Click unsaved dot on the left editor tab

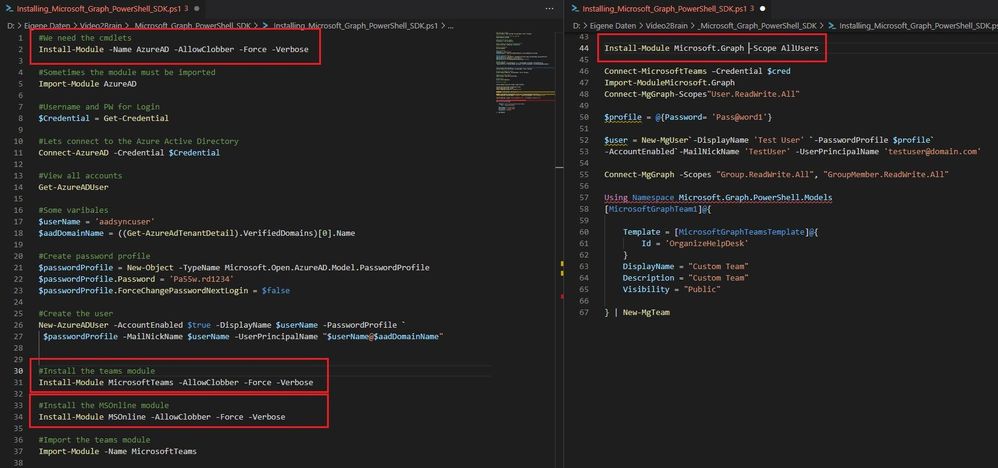[196, 9]
